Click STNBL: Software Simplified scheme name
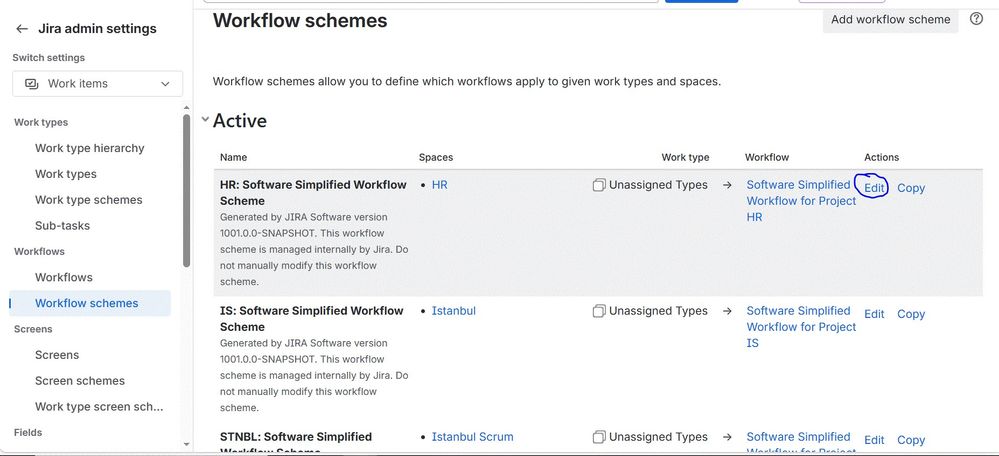Image resolution: width=999 pixels, height=456 pixels. 296,444
